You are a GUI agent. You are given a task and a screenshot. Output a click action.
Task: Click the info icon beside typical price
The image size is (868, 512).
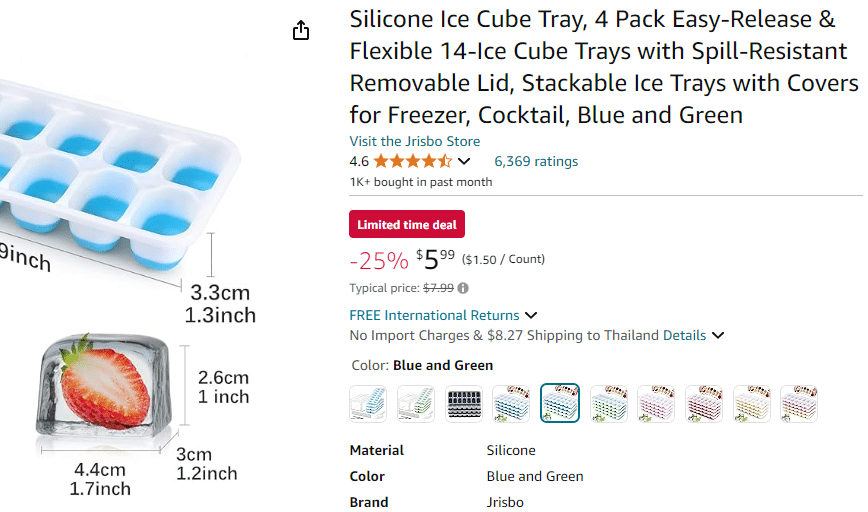(463, 288)
